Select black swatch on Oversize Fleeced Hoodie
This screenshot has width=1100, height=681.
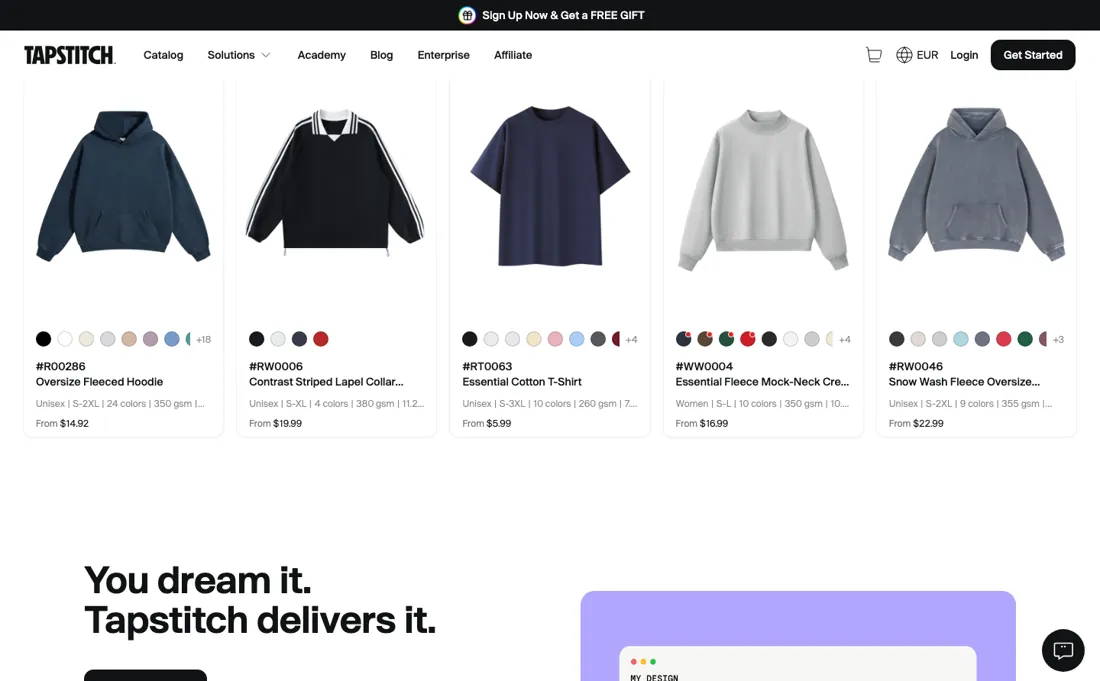[x=43, y=339]
